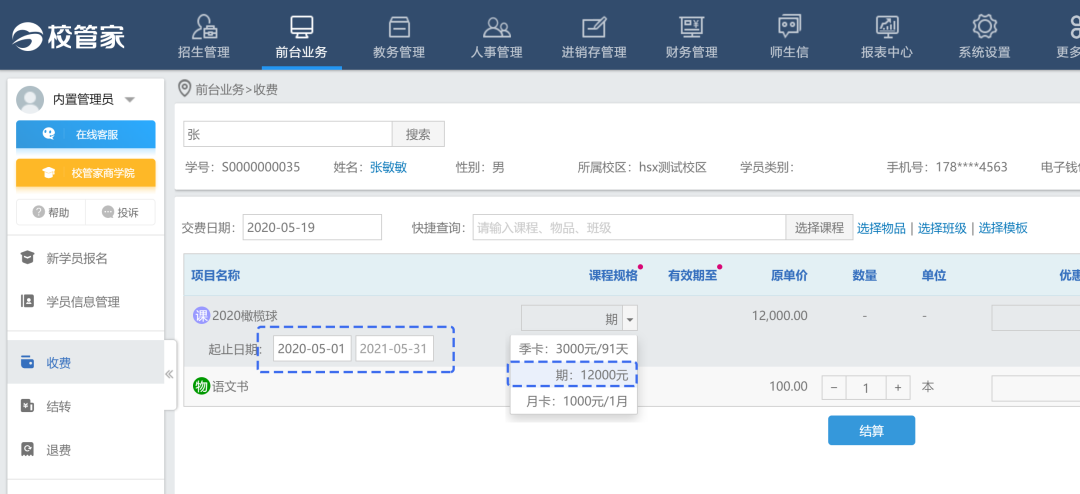Open the 财务管理 module icon
This screenshot has width=1080, height=494.
691,27
